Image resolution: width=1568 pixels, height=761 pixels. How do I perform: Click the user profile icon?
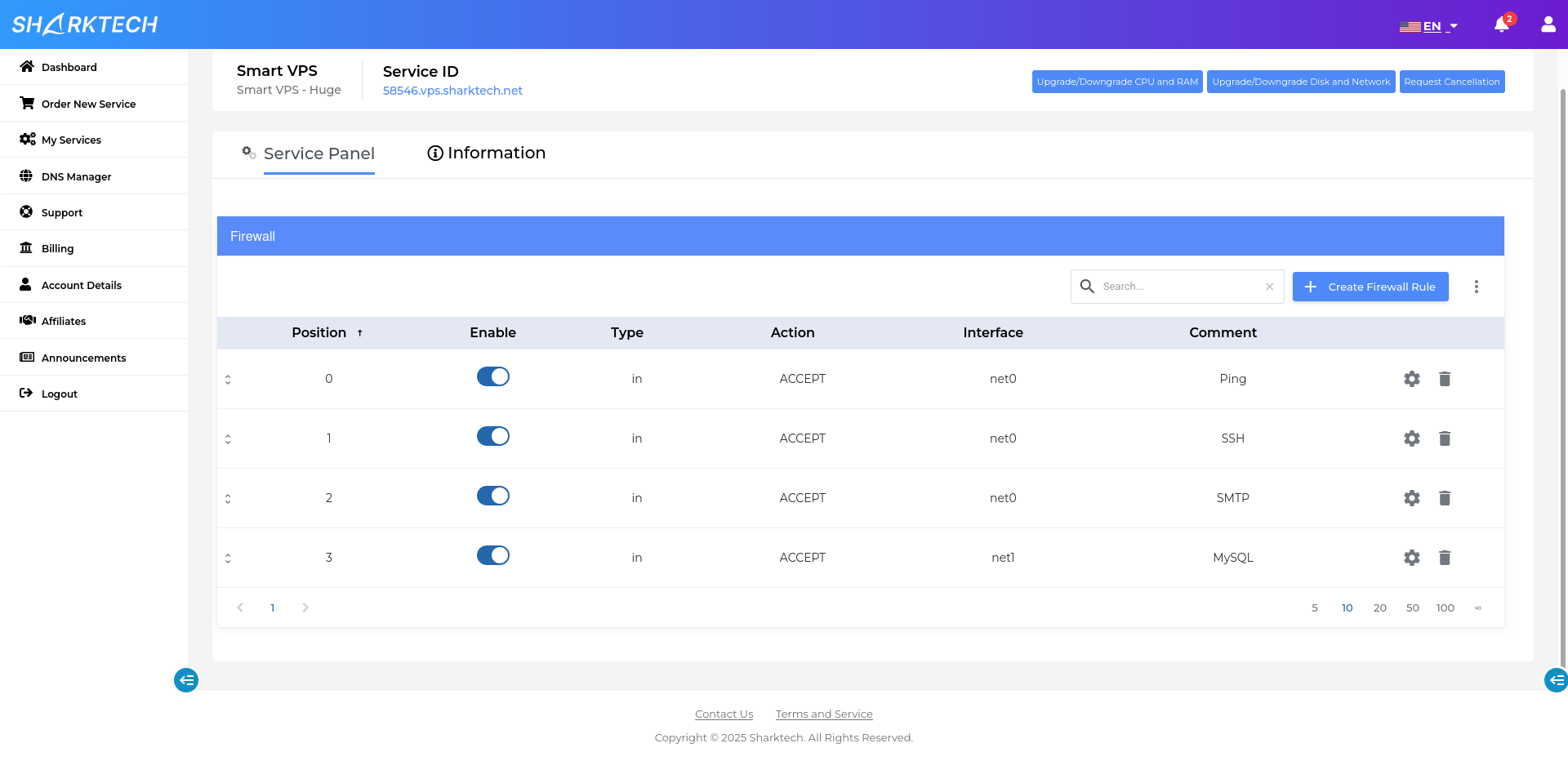point(1548,24)
